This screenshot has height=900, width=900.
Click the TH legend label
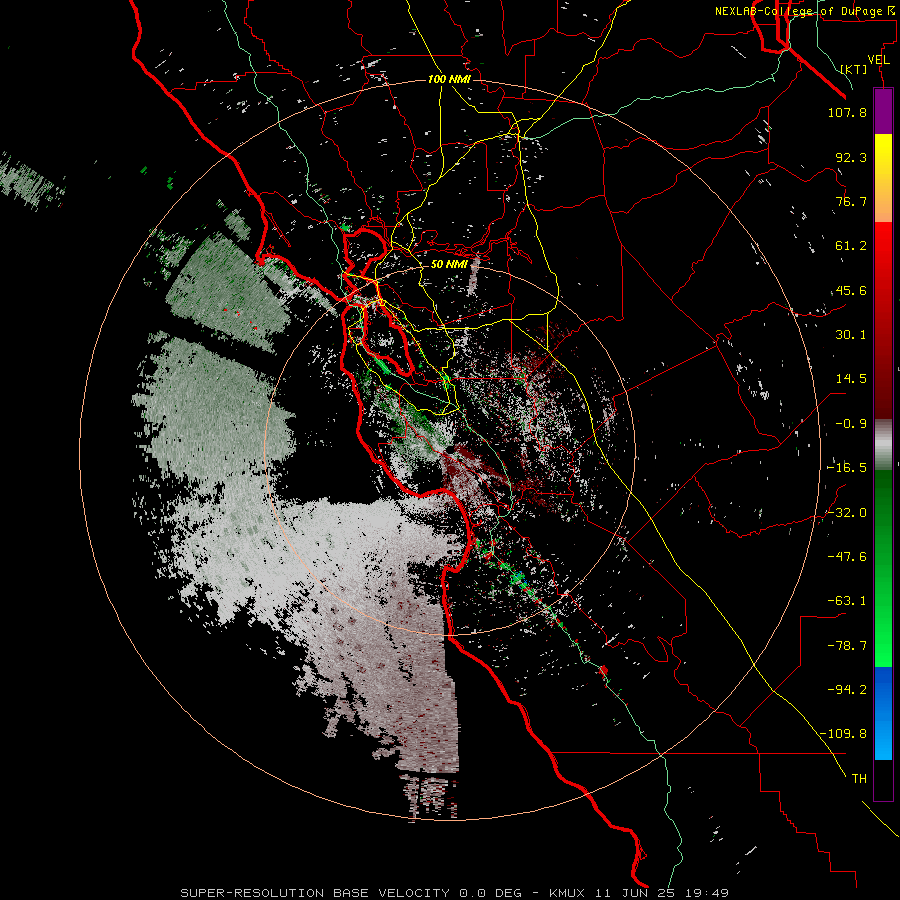pos(859,779)
